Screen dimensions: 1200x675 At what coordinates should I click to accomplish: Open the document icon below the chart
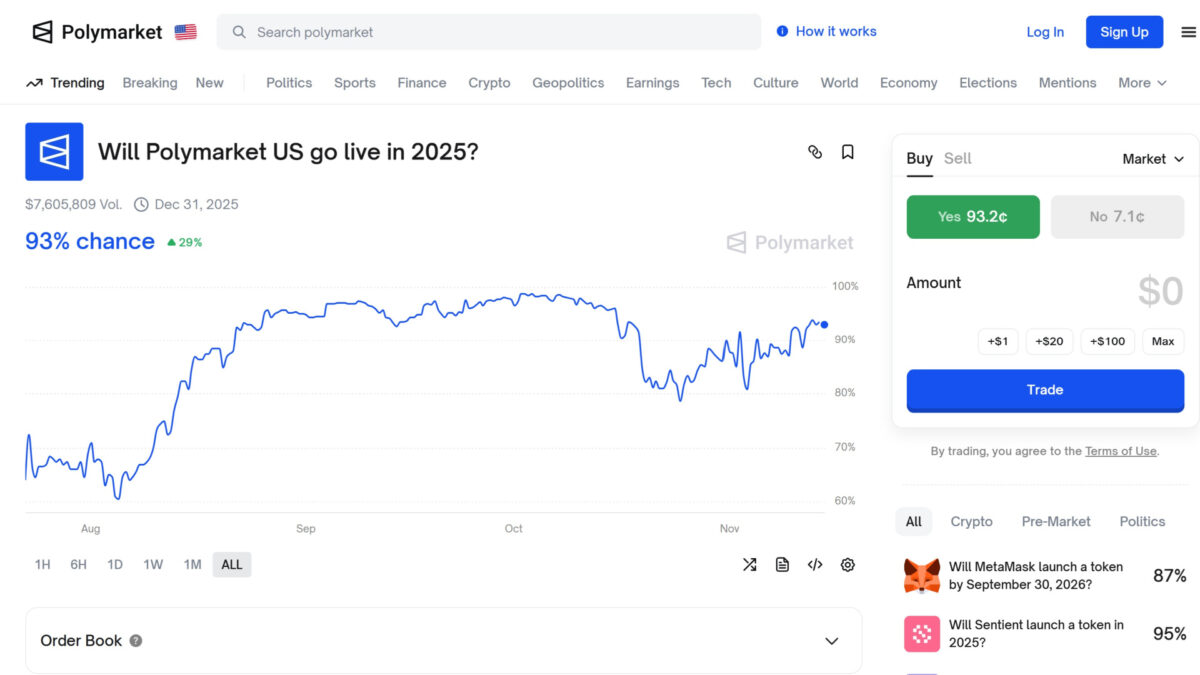pos(782,565)
